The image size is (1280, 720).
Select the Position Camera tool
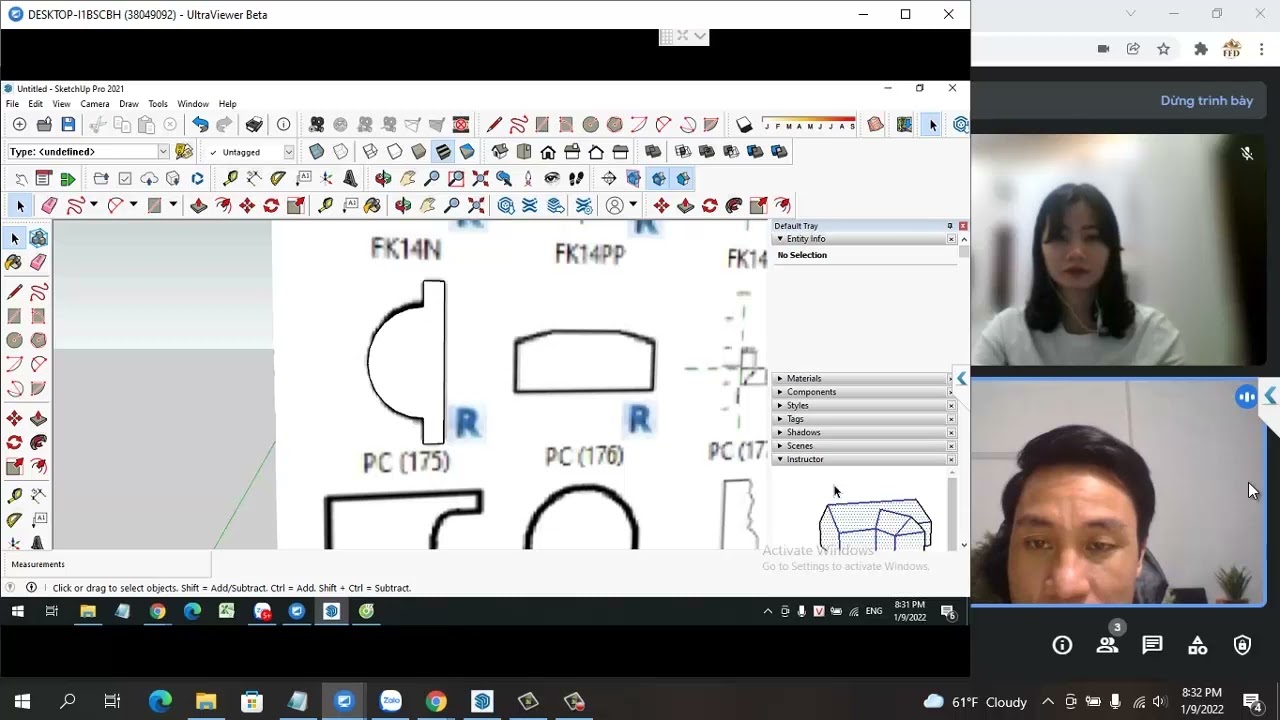click(528, 179)
